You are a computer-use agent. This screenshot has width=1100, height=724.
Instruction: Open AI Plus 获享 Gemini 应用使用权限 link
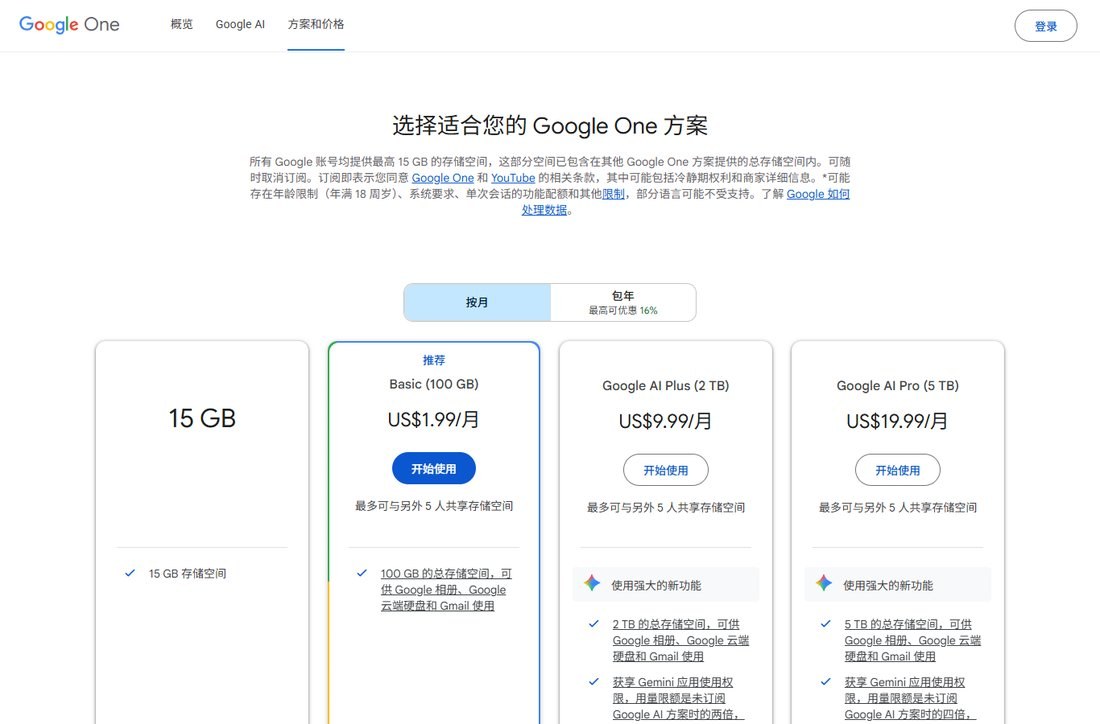point(677,698)
